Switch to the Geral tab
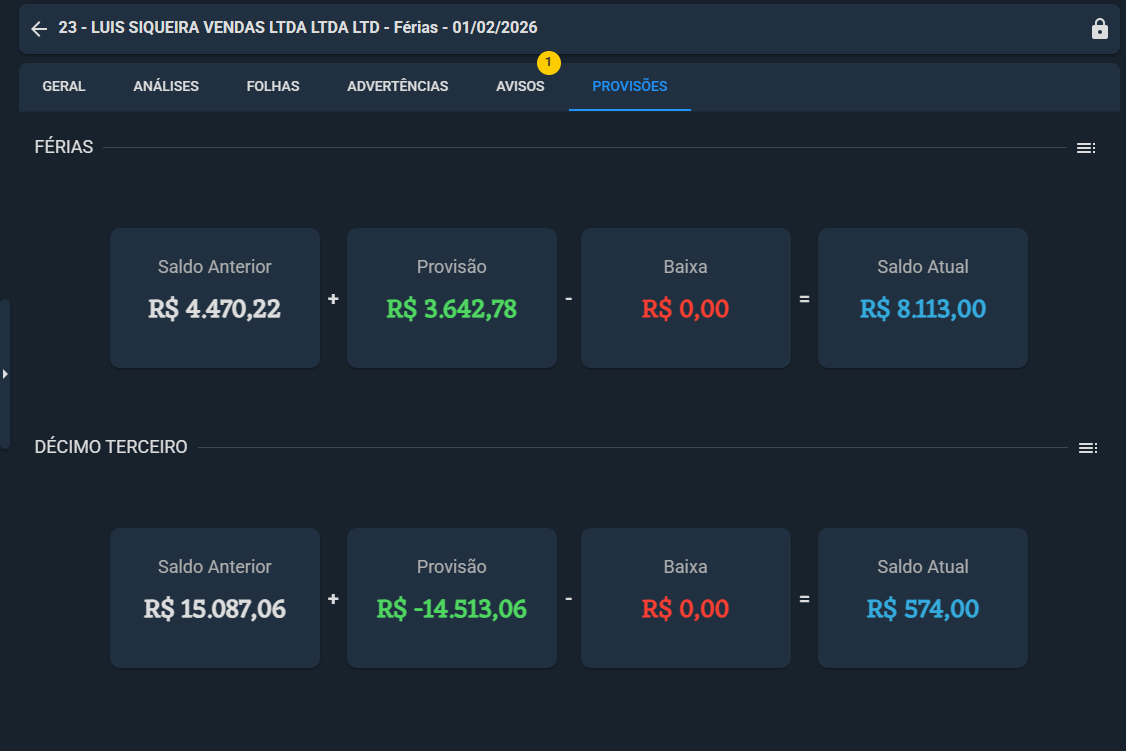Screen dimensions: 1126x751 click(64, 86)
